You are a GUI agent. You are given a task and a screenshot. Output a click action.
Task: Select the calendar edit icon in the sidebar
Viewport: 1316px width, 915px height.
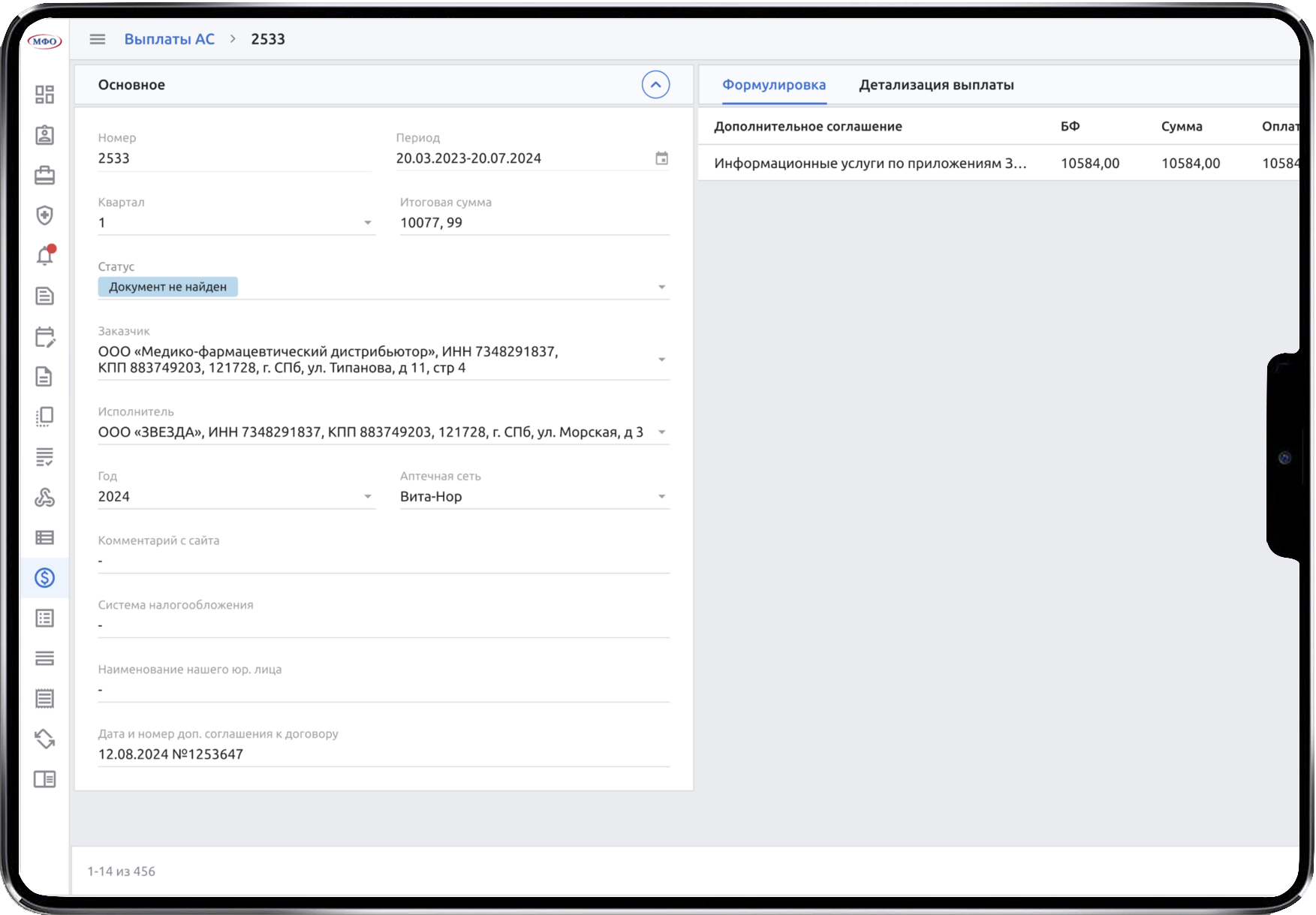click(x=45, y=336)
